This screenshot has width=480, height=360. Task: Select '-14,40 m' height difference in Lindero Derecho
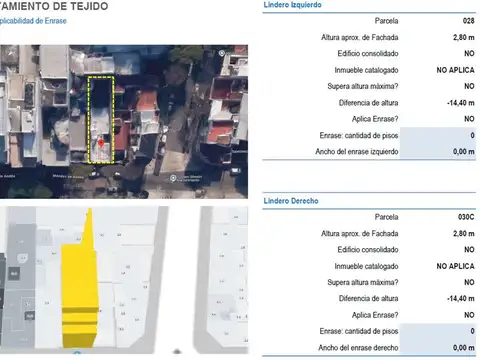tap(461, 298)
